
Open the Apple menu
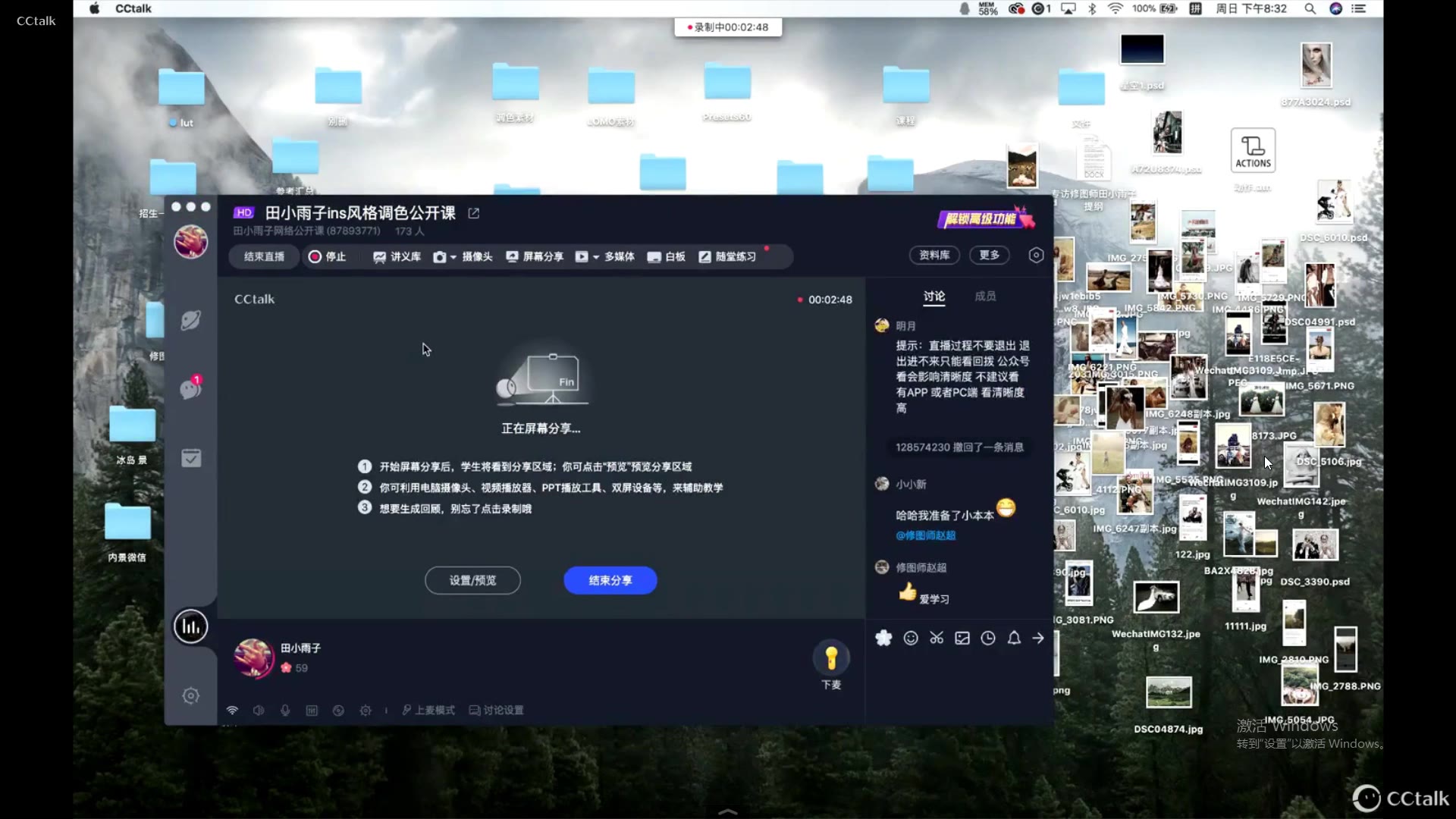point(95,8)
